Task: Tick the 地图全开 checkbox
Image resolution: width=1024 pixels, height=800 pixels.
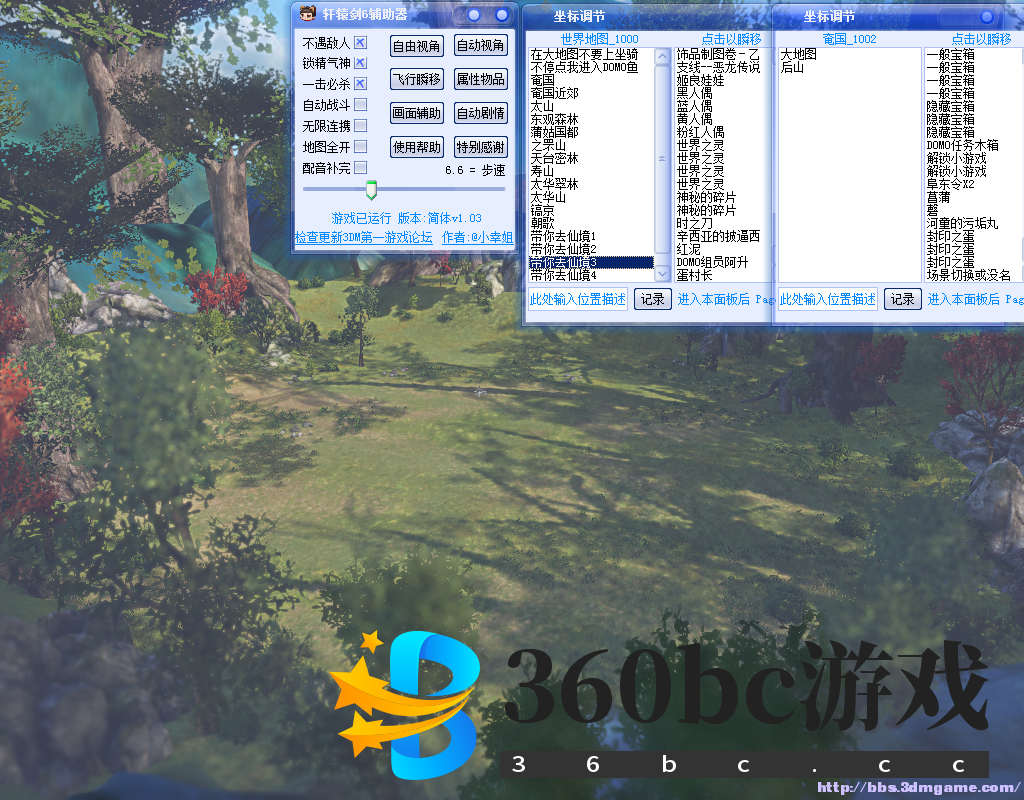Action: point(361,147)
